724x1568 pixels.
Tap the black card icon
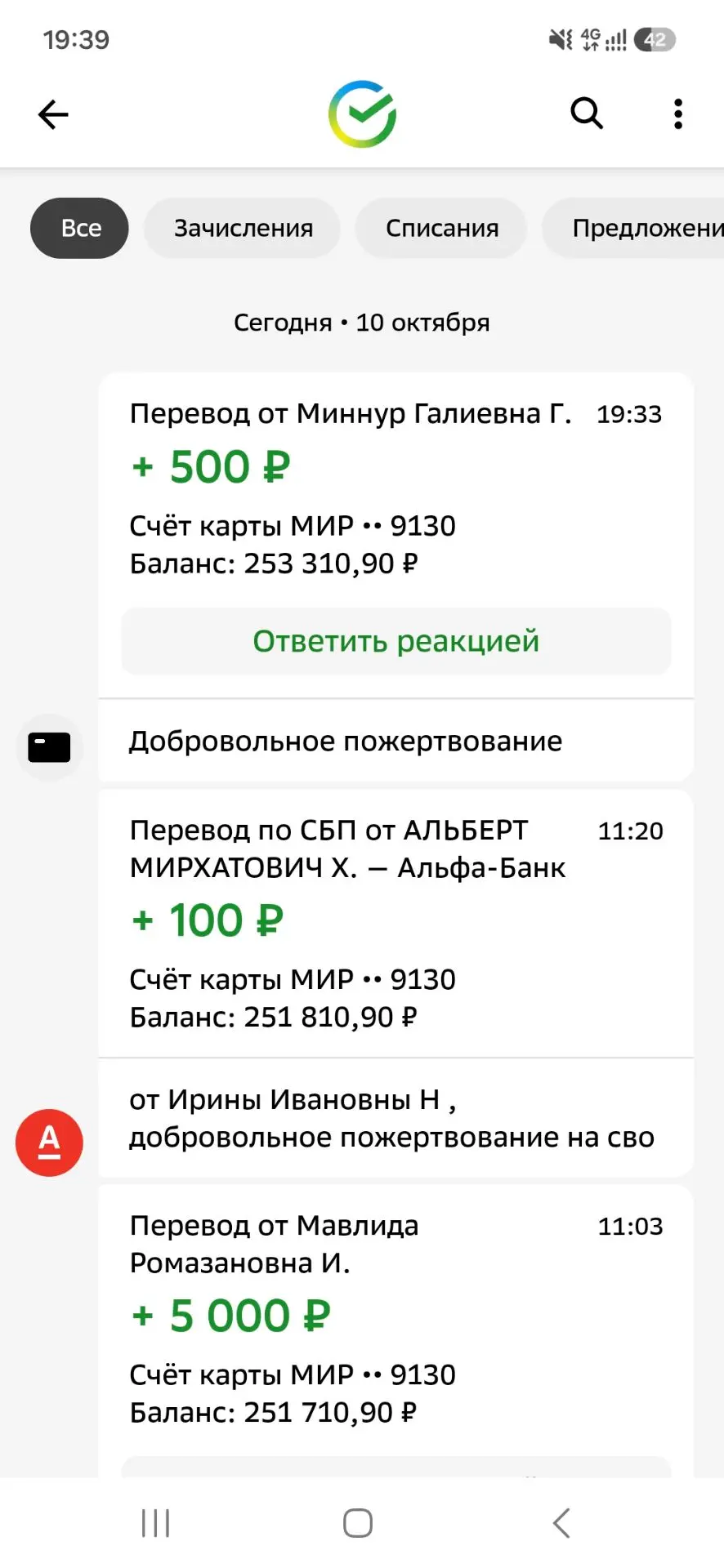pos(49,747)
